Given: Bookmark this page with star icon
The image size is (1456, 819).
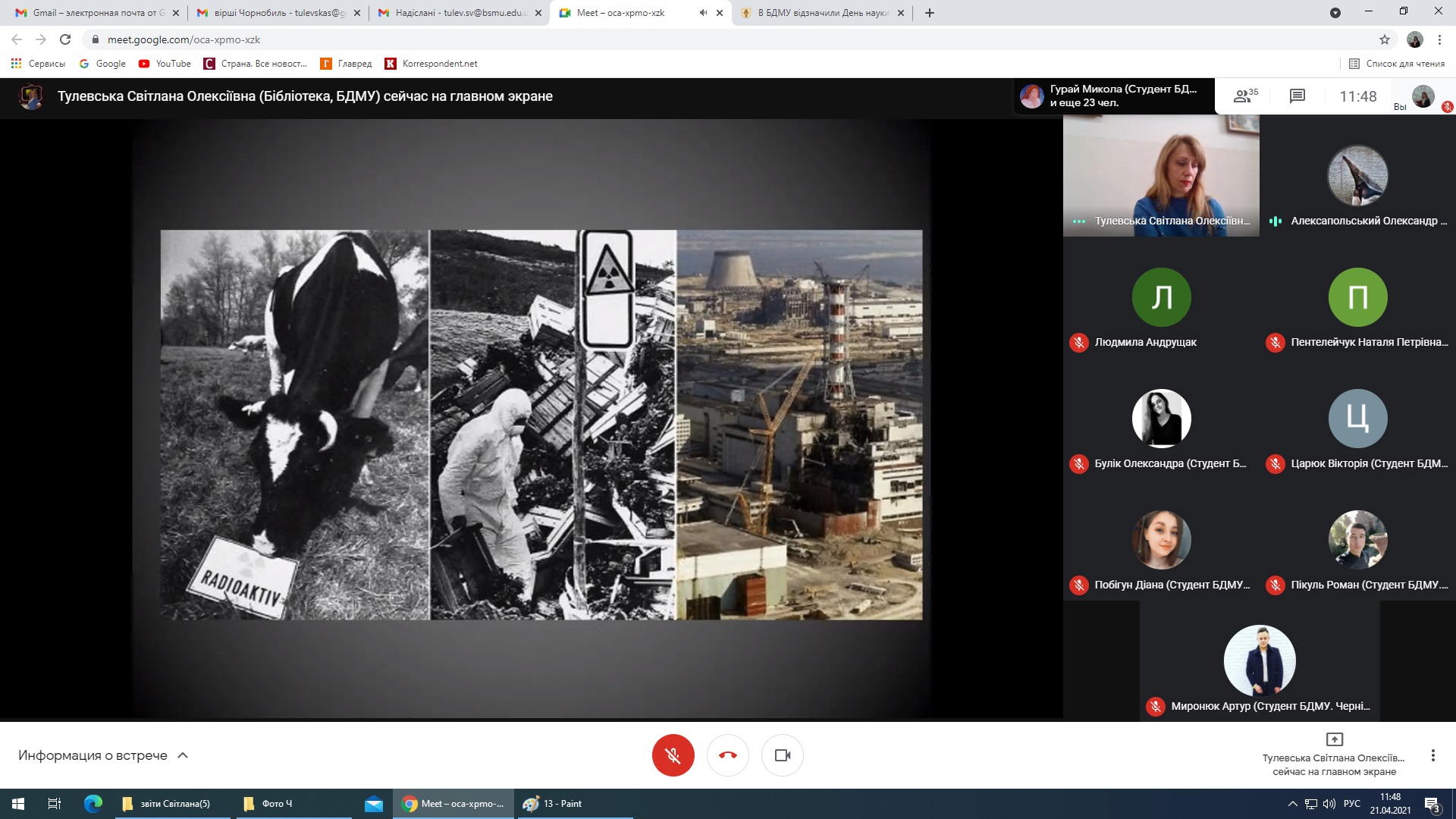Looking at the screenshot, I should click(x=1385, y=39).
